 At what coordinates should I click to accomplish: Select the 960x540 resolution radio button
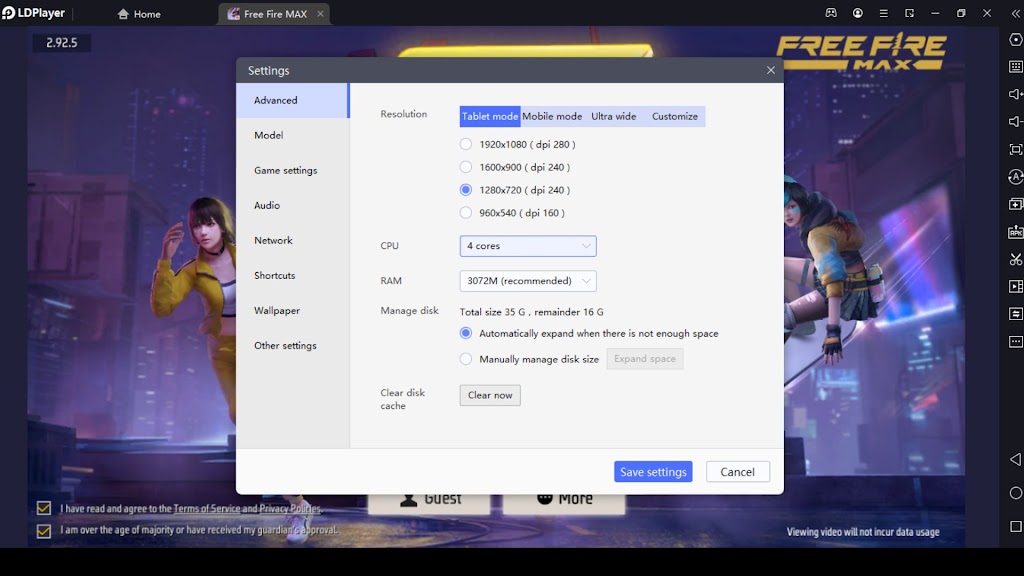(x=466, y=213)
